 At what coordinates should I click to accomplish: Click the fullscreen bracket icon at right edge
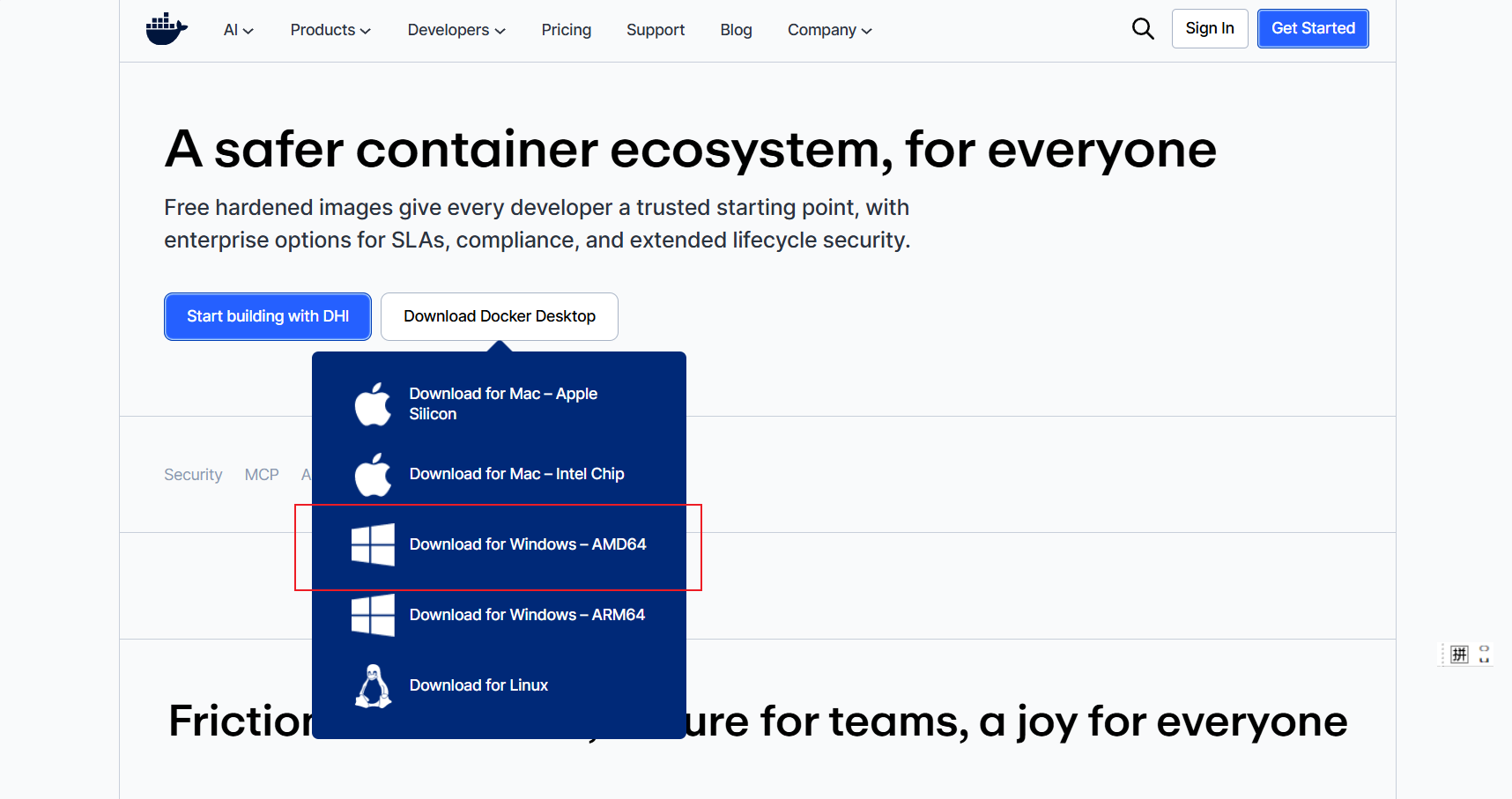tap(1485, 654)
